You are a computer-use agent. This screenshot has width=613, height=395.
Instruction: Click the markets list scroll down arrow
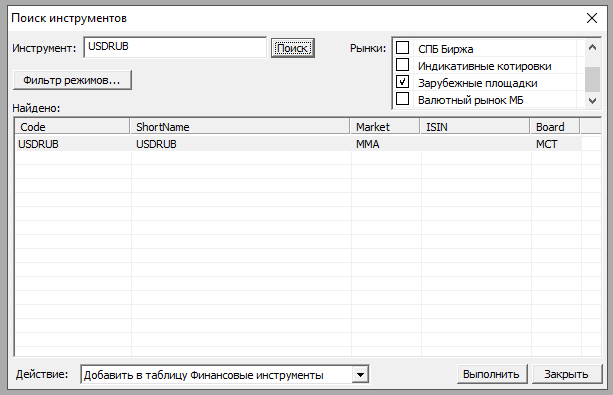tap(592, 101)
